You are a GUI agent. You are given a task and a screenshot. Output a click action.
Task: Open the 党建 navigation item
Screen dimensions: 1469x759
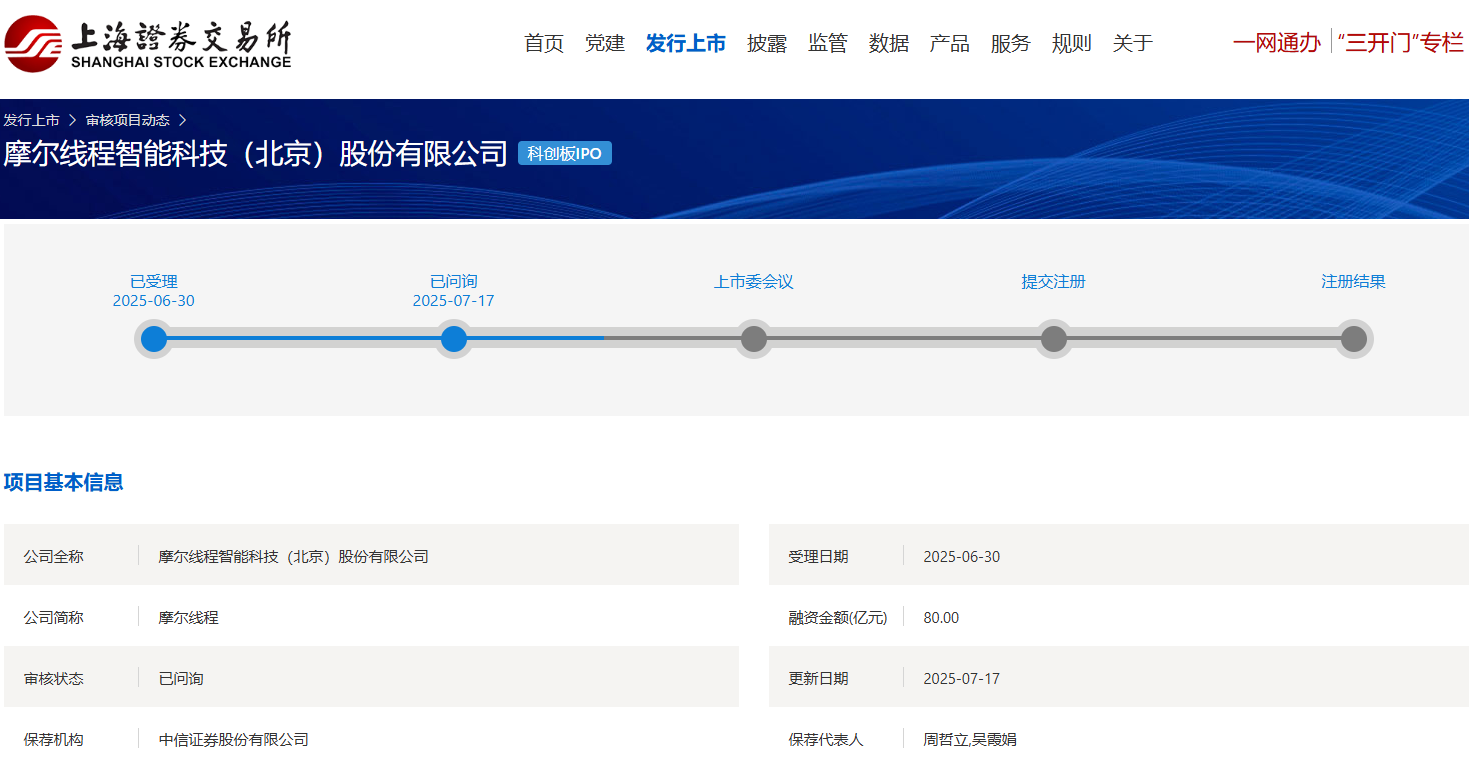[x=605, y=43]
